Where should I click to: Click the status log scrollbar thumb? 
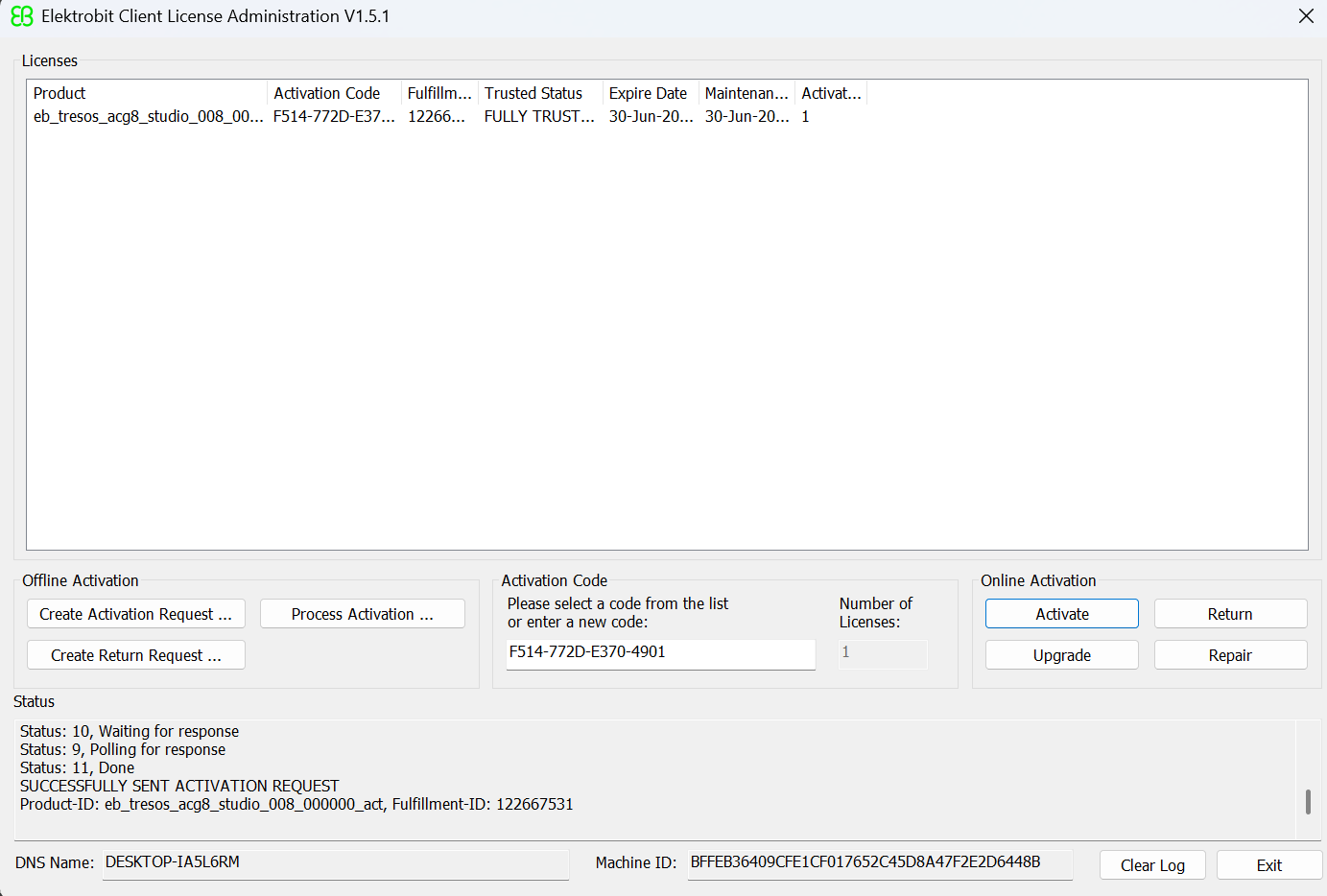point(1308,802)
